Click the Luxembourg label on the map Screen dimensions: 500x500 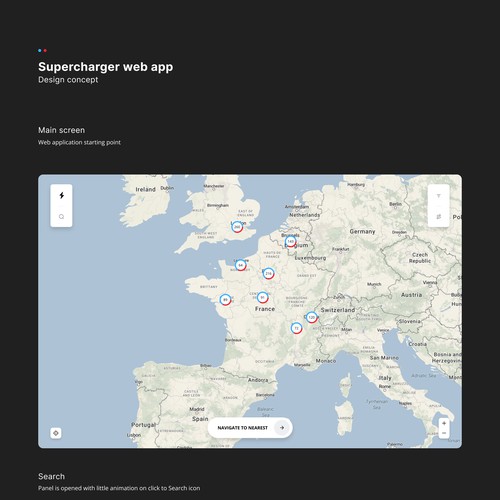click(310, 258)
